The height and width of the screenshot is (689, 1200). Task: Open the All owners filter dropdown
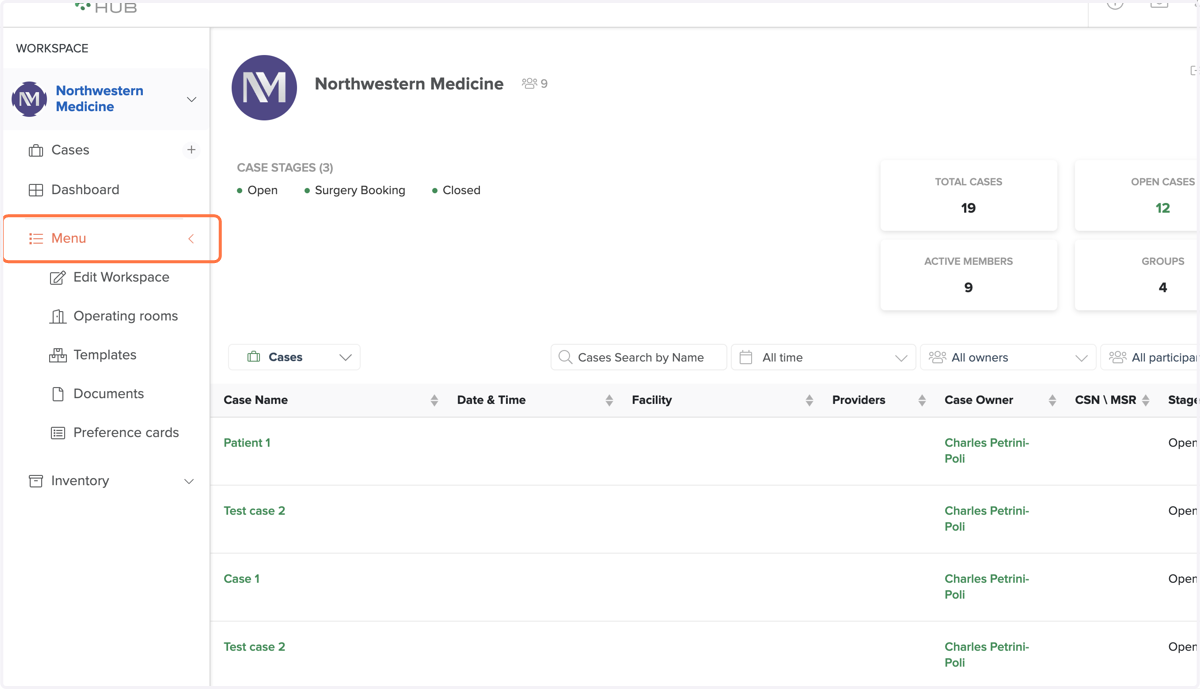(x=1008, y=357)
